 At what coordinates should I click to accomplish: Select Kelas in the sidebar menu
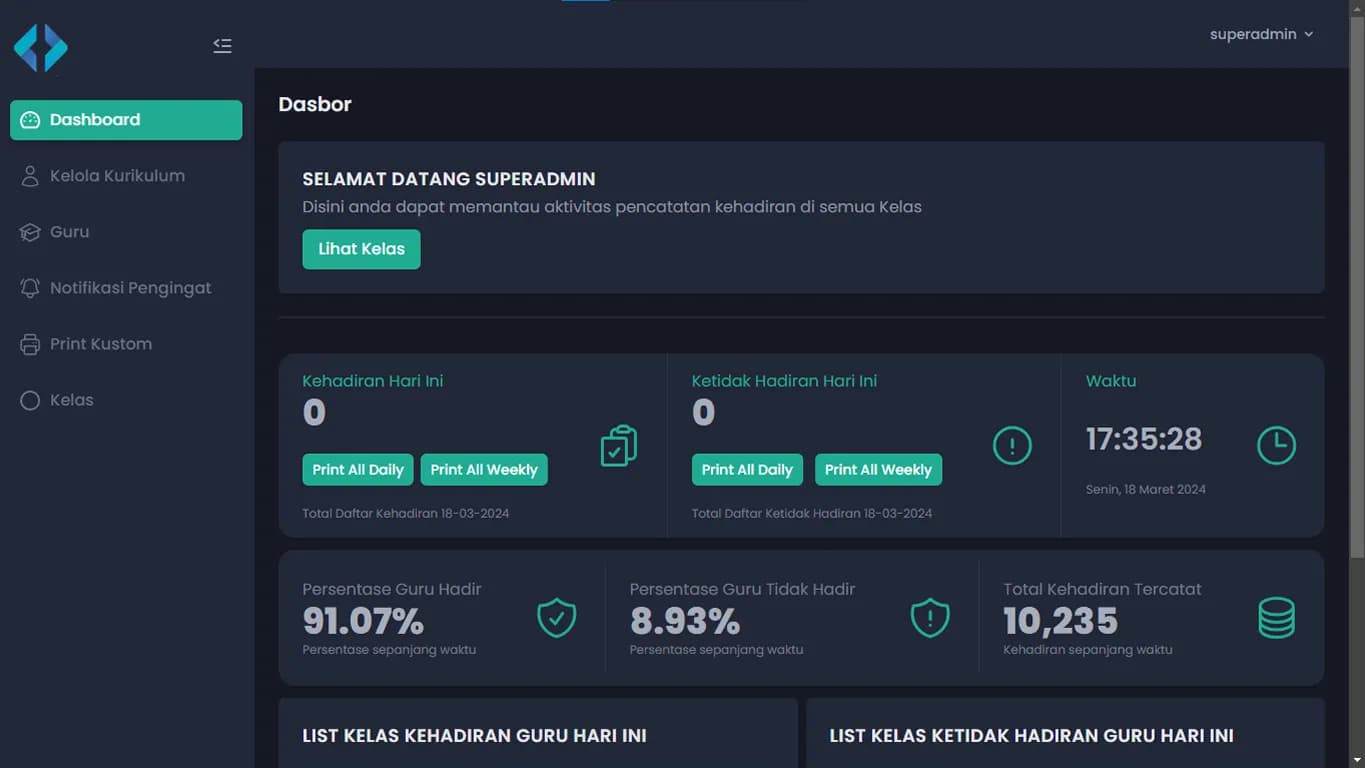71,400
